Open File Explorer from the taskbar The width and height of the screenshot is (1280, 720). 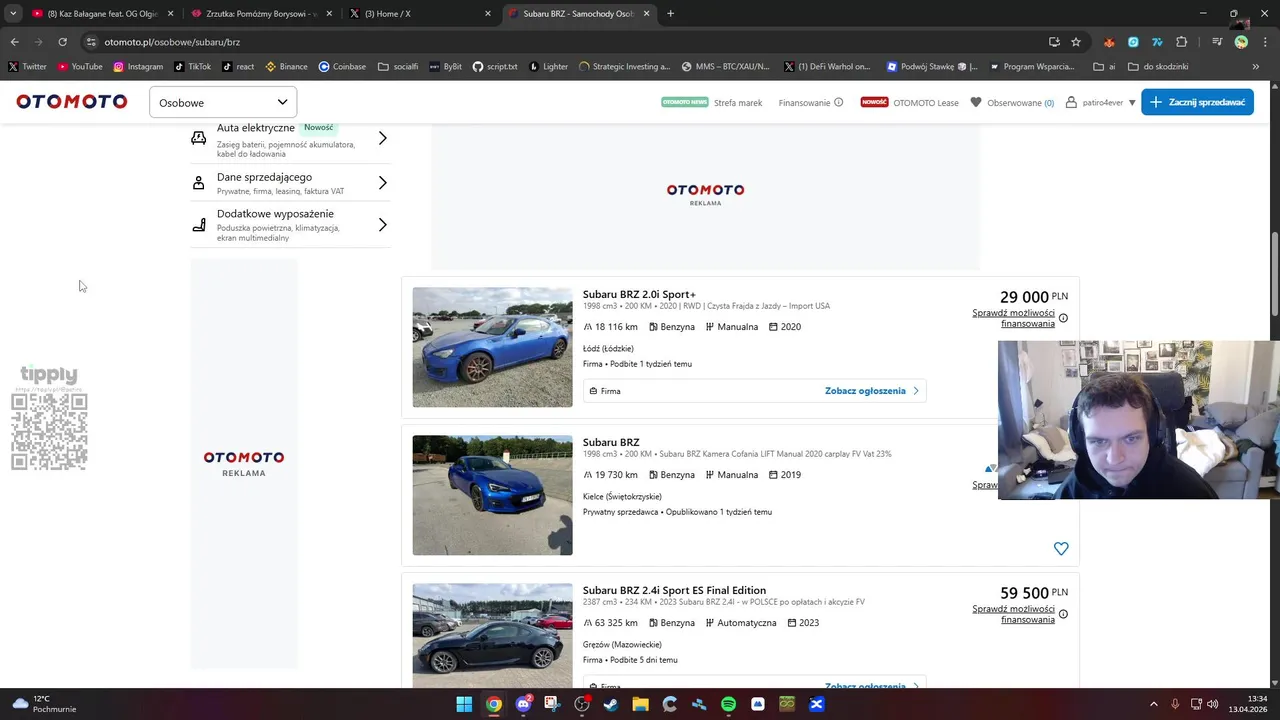(x=640, y=704)
